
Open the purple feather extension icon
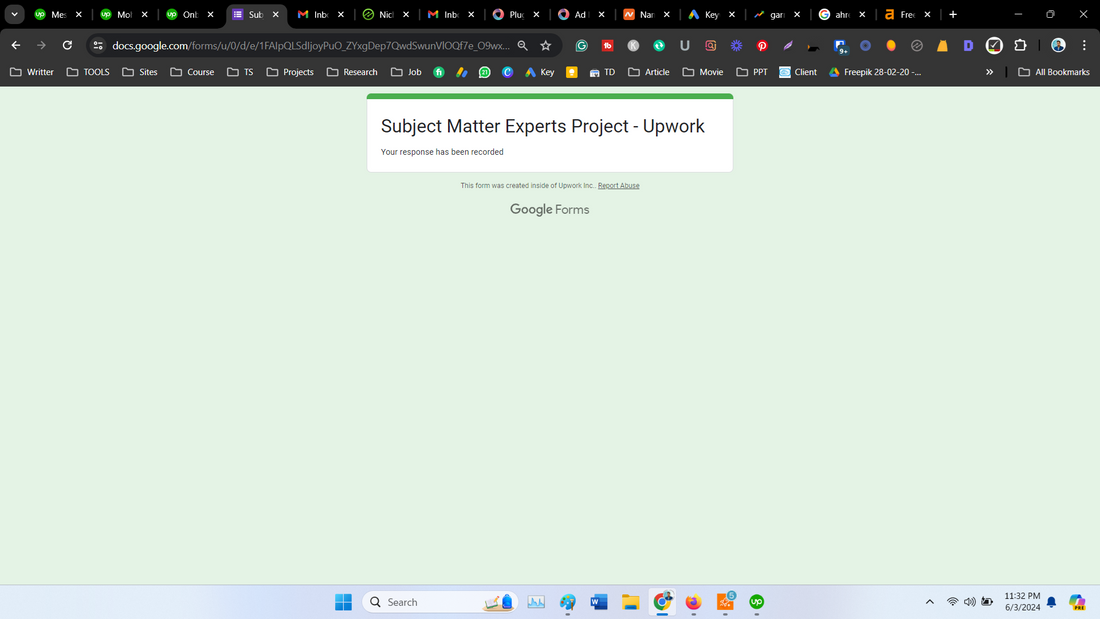pos(788,46)
